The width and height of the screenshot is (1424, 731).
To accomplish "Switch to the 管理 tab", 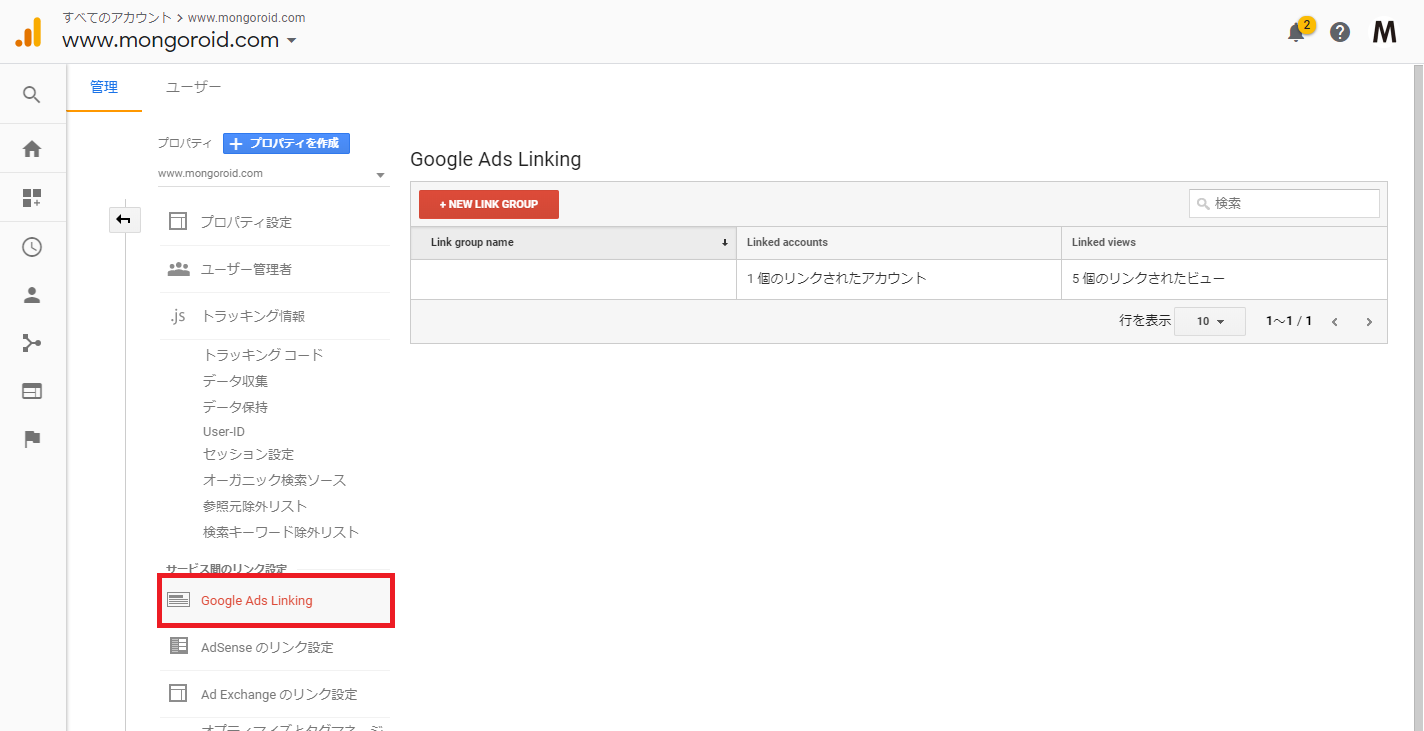I will click(x=104, y=87).
